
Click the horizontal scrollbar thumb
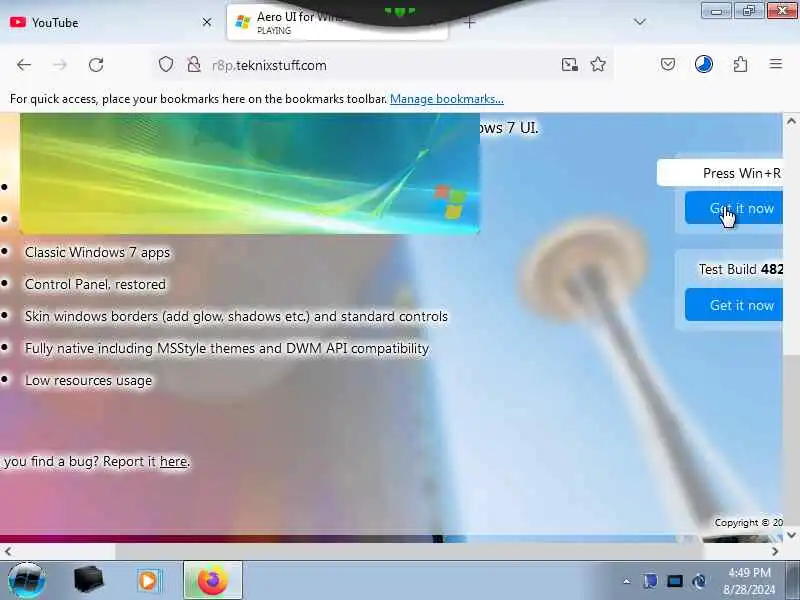tap(409, 552)
